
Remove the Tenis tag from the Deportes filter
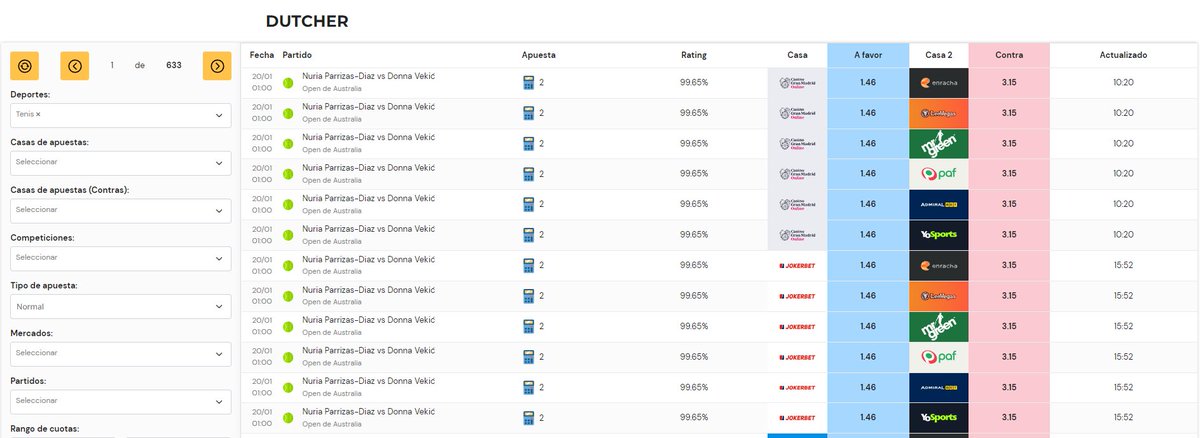[38, 115]
